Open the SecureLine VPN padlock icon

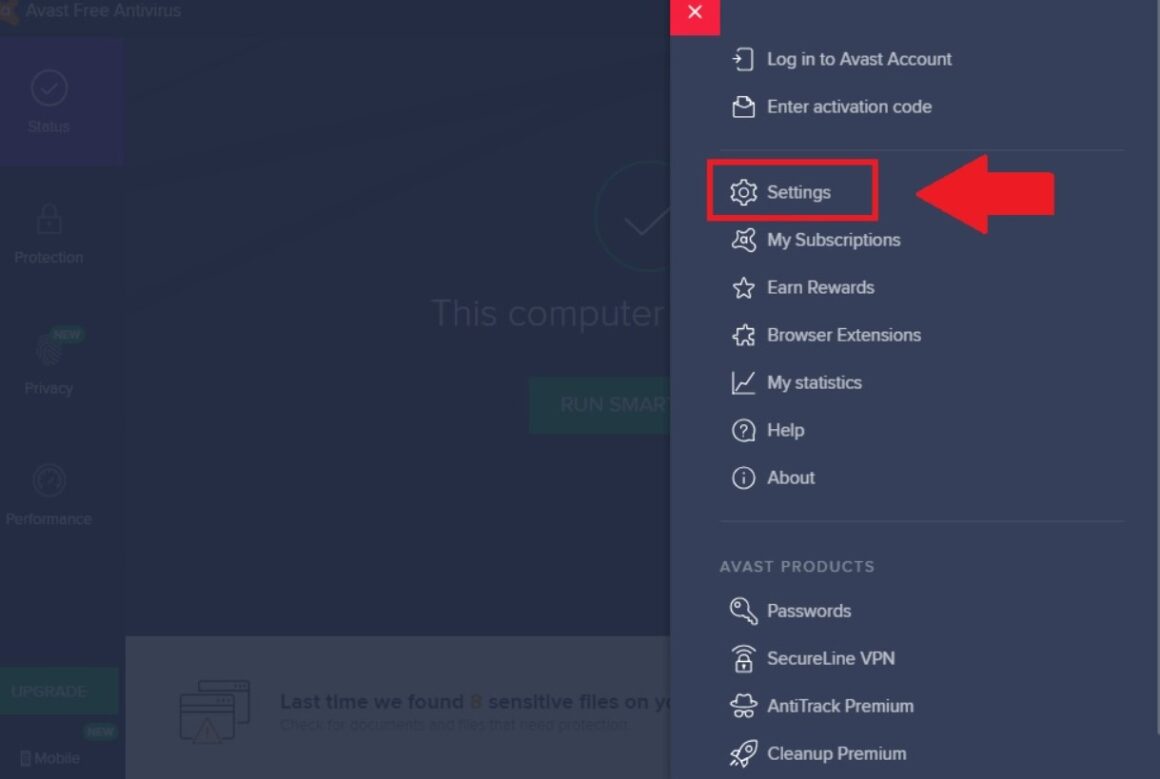(742, 658)
